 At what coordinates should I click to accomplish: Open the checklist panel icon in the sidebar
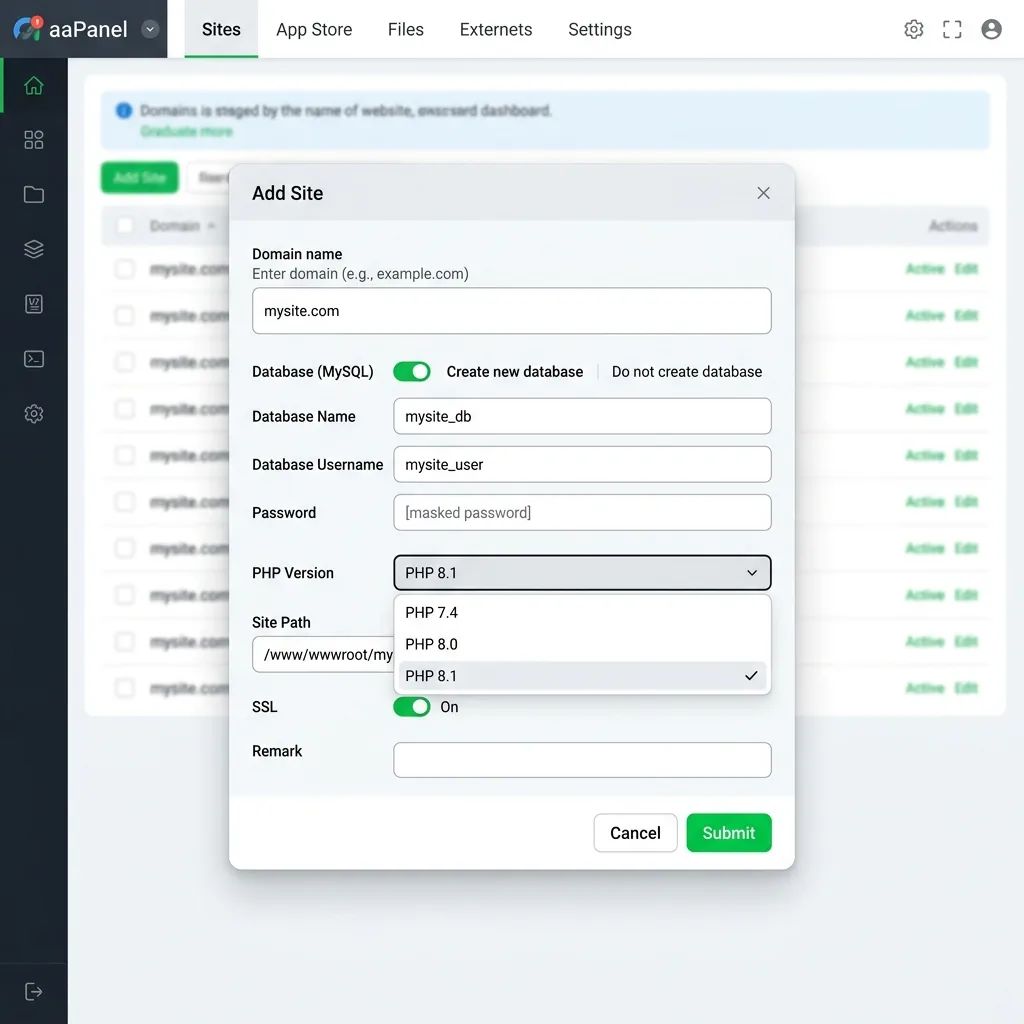pyautogui.click(x=33, y=304)
